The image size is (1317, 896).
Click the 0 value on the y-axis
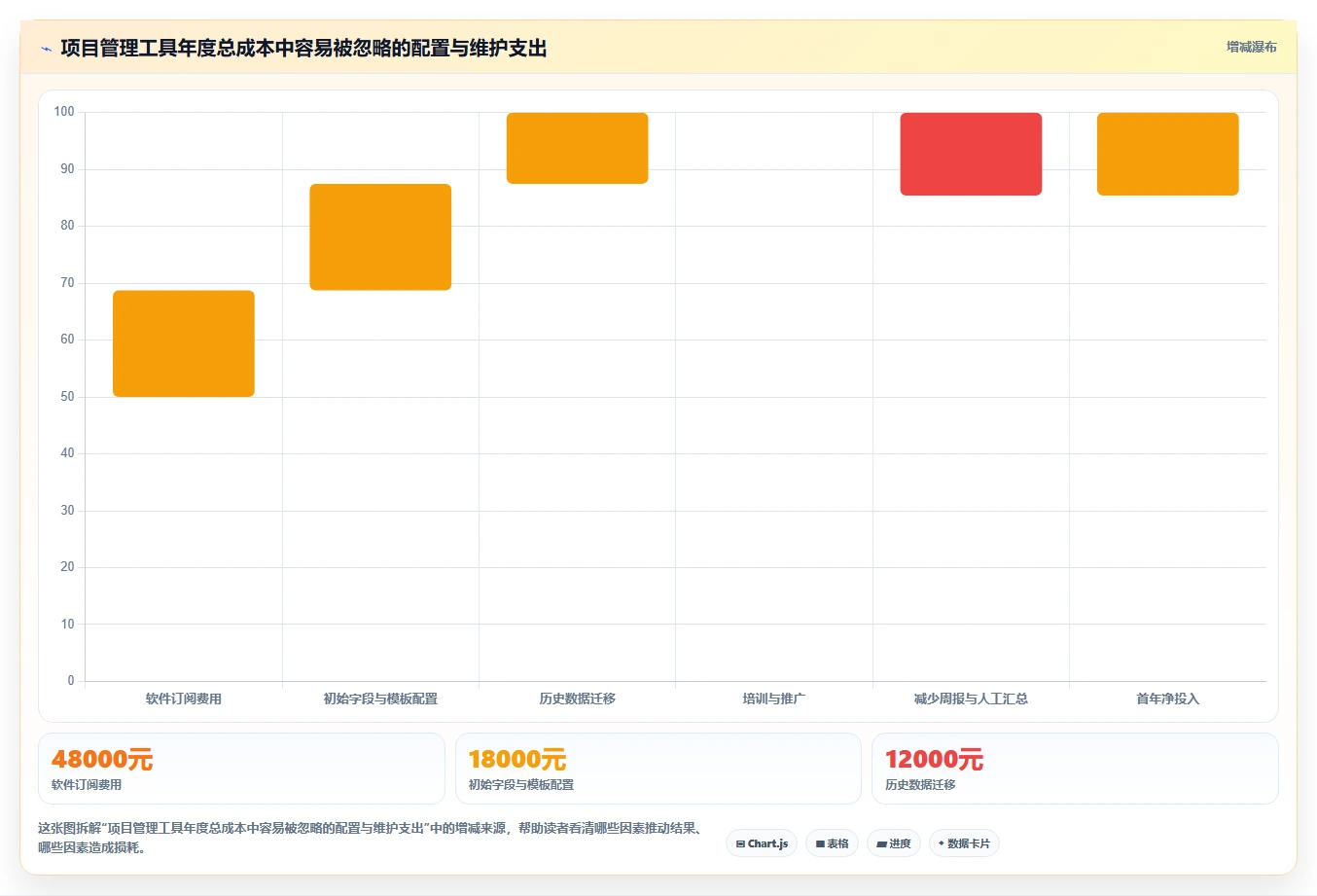pos(71,681)
